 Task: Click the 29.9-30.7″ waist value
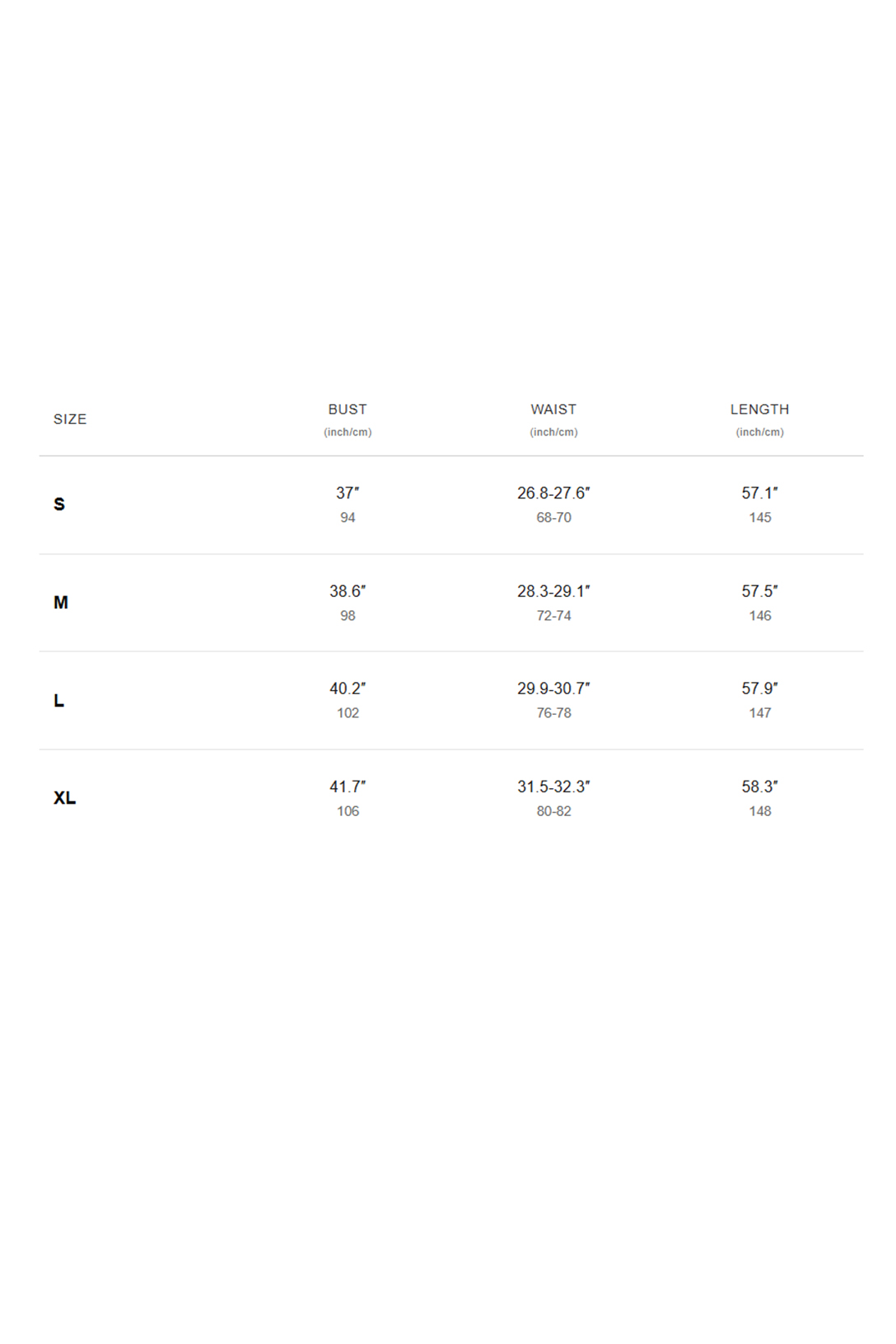pos(553,688)
